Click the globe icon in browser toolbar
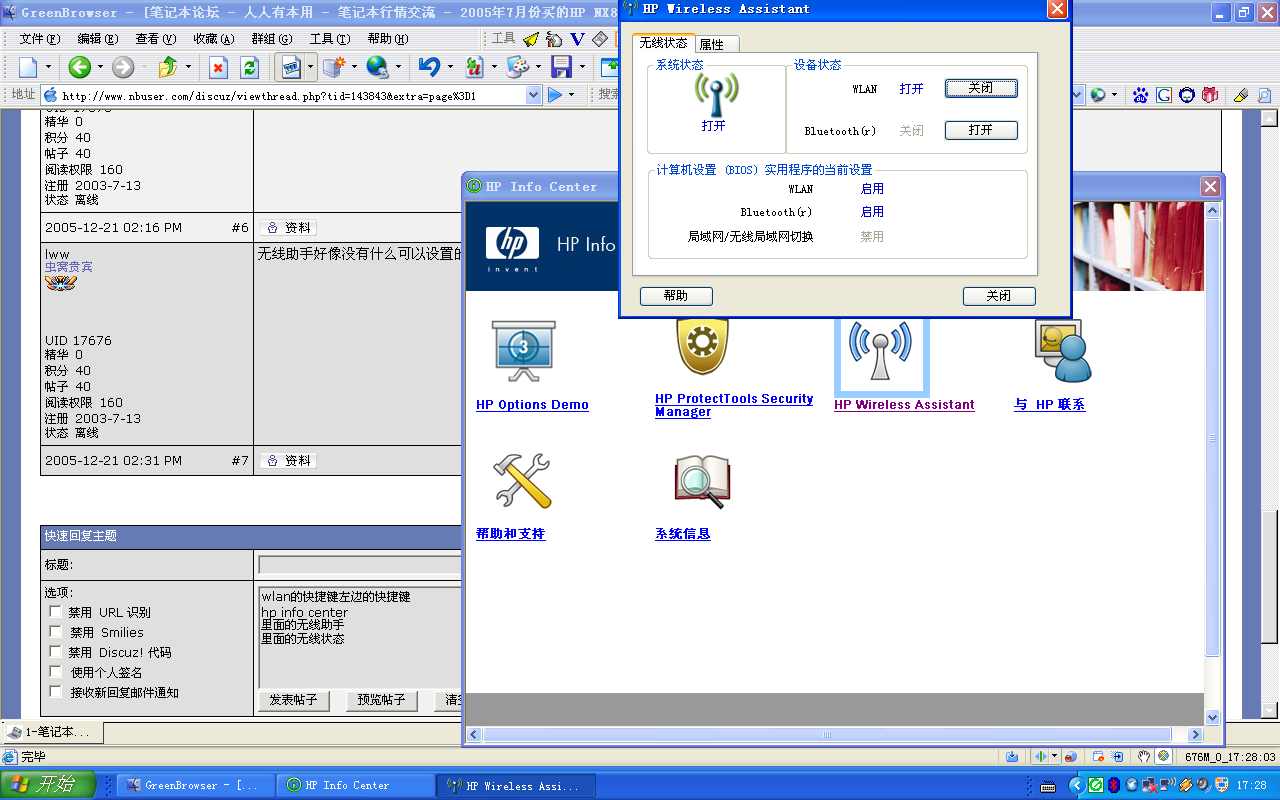This screenshot has width=1280, height=800. pyautogui.click(x=377, y=67)
